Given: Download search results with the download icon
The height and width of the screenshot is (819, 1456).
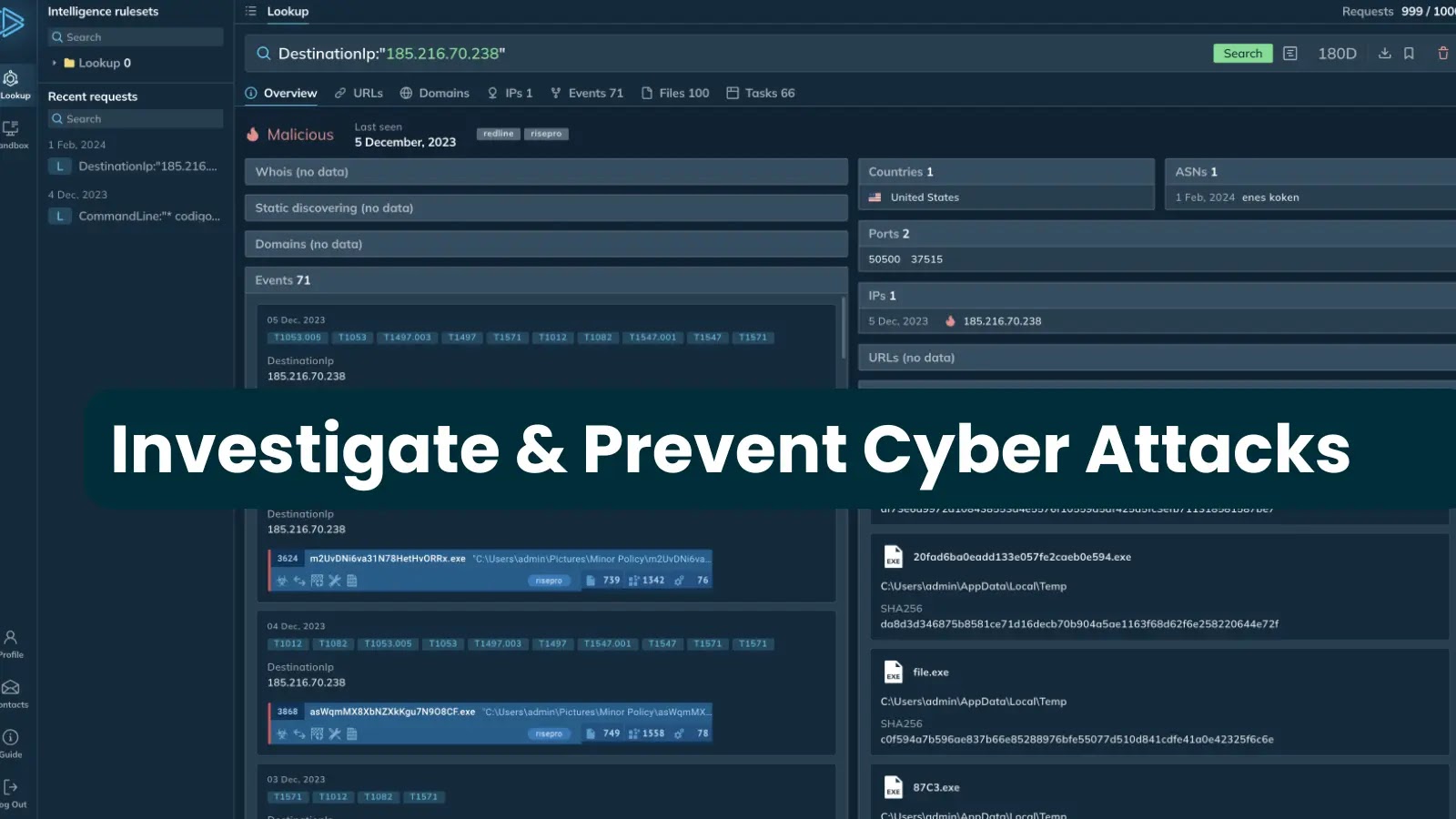Looking at the screenshot, I should pyautogui.click(x=1384, y=54).
